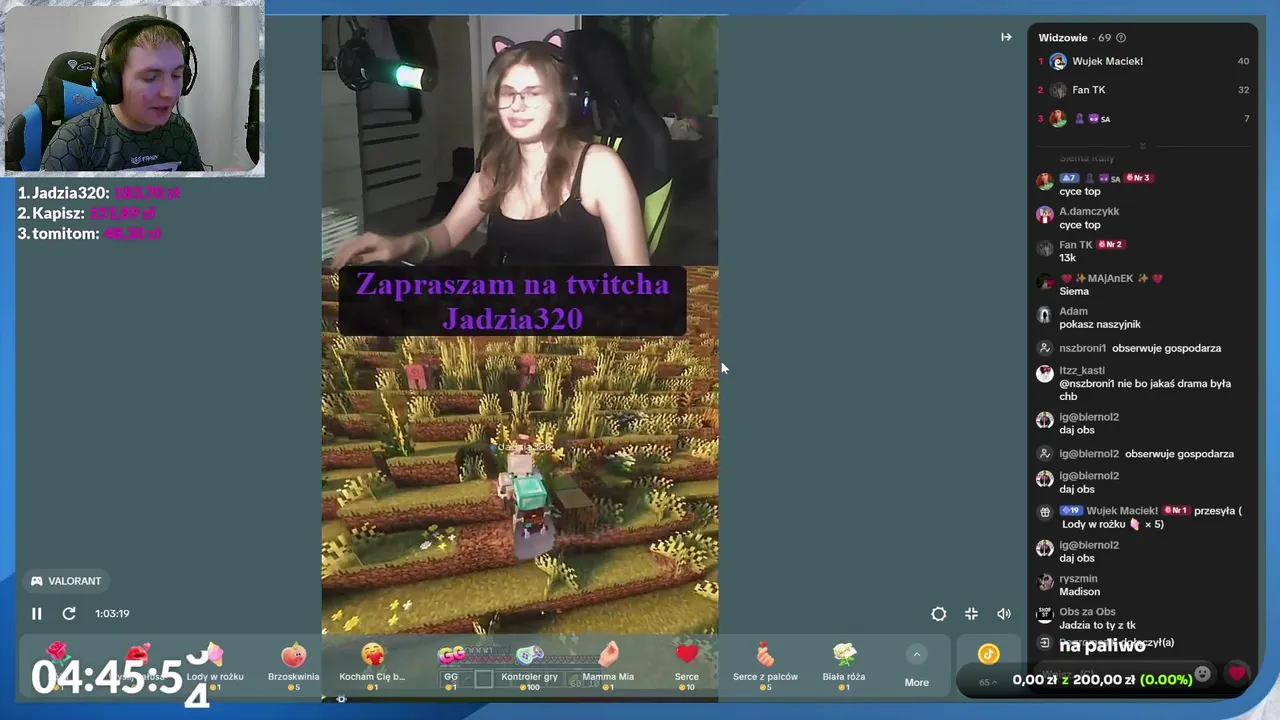The height and width of the screenshot is (720, 1280).
Task: Send Brzoskwinia peach gift
Action: click(293, 666)
